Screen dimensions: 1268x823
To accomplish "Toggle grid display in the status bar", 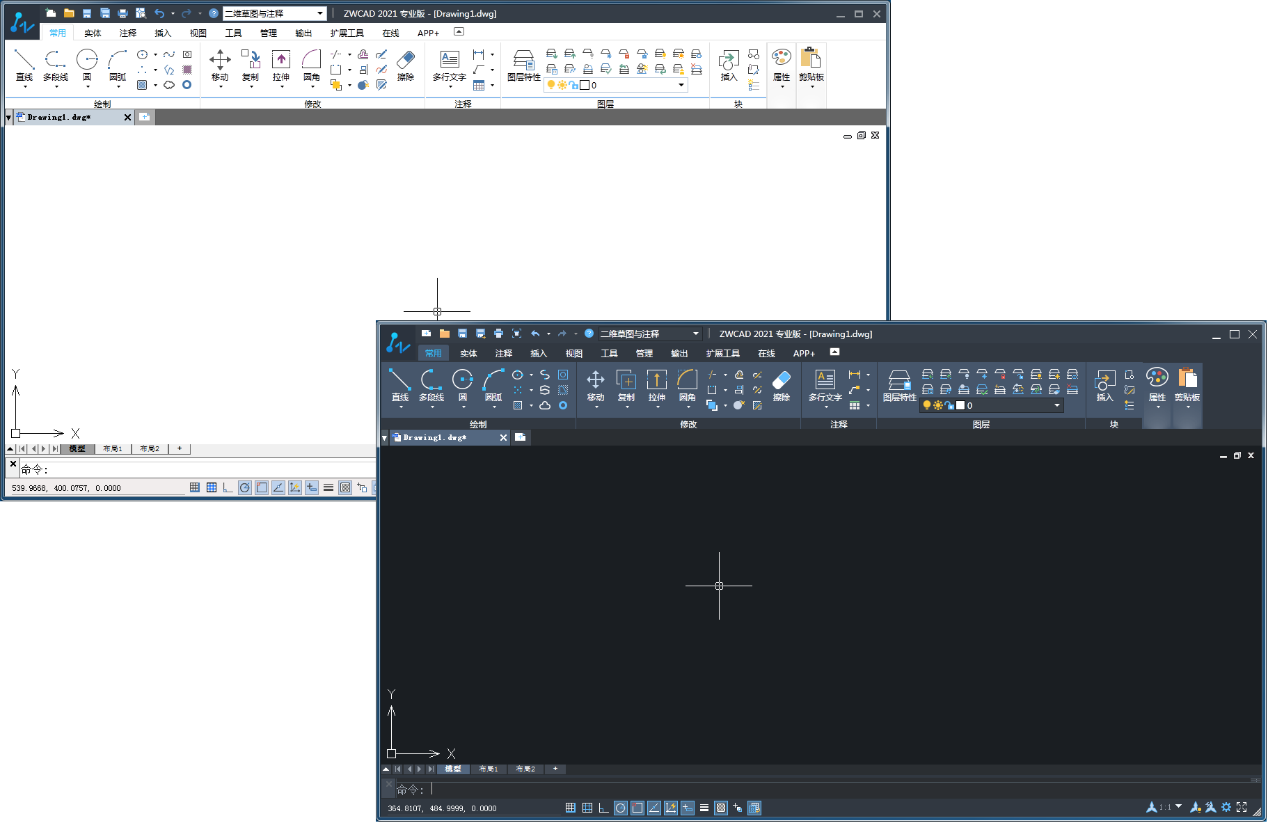I will click(x=586, y=808).
